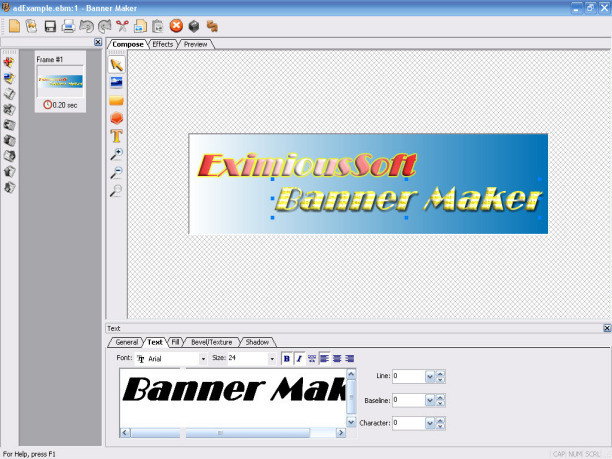Click the clock icon under Frame #1
The height and width of the screenshot is (459, 612).
48,105
